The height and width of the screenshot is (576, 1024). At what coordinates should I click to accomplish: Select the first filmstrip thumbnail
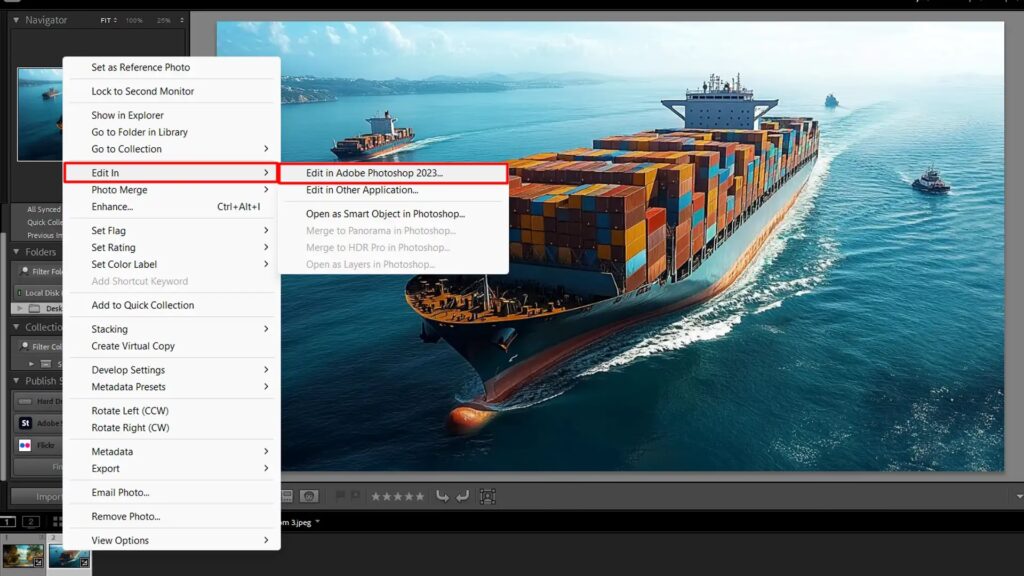point(22,555)
